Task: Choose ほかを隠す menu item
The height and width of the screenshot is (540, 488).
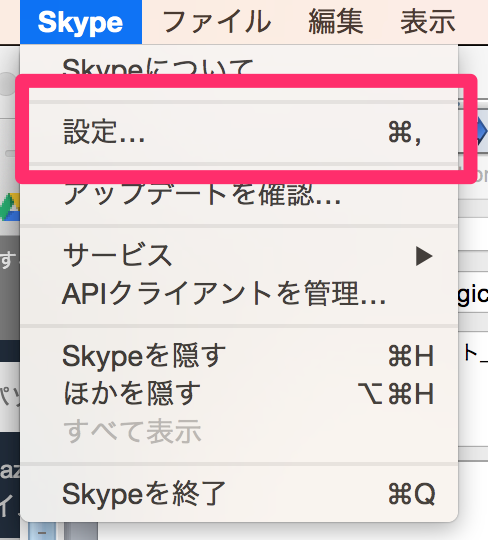Action: [x=239, y=394]
